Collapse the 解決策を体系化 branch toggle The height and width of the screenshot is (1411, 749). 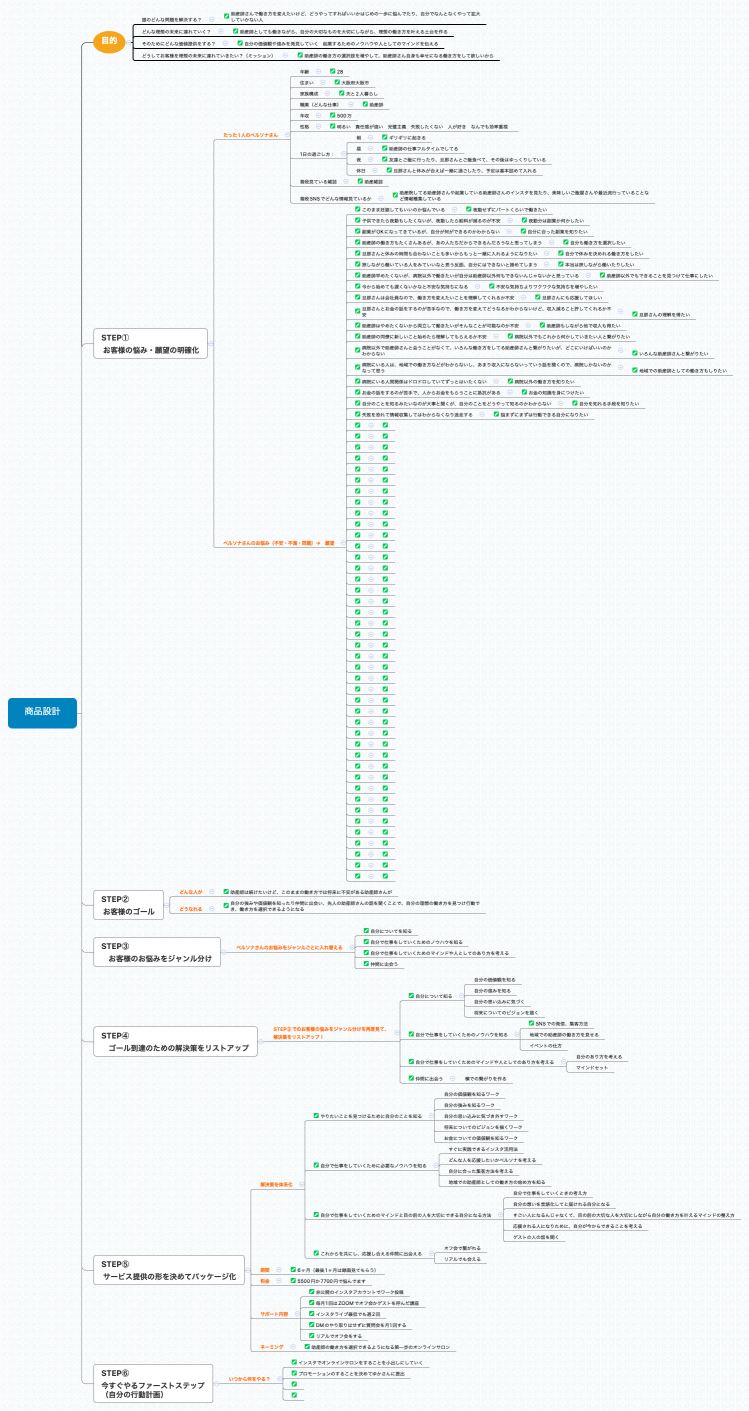point(300,1183)
